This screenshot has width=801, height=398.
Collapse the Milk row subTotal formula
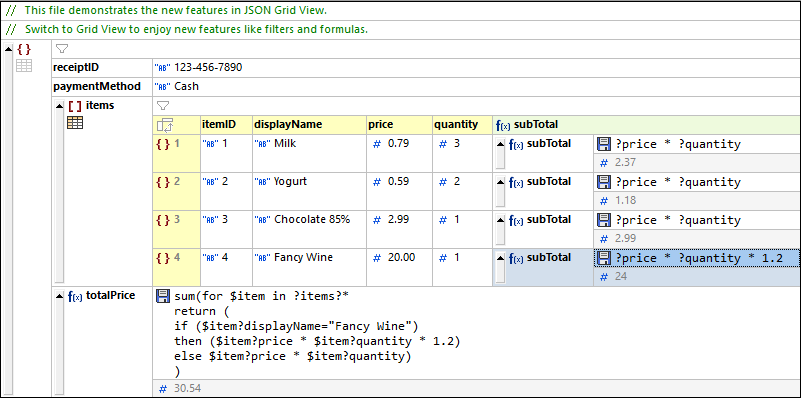pyautogui.click(x=501, y=144)
